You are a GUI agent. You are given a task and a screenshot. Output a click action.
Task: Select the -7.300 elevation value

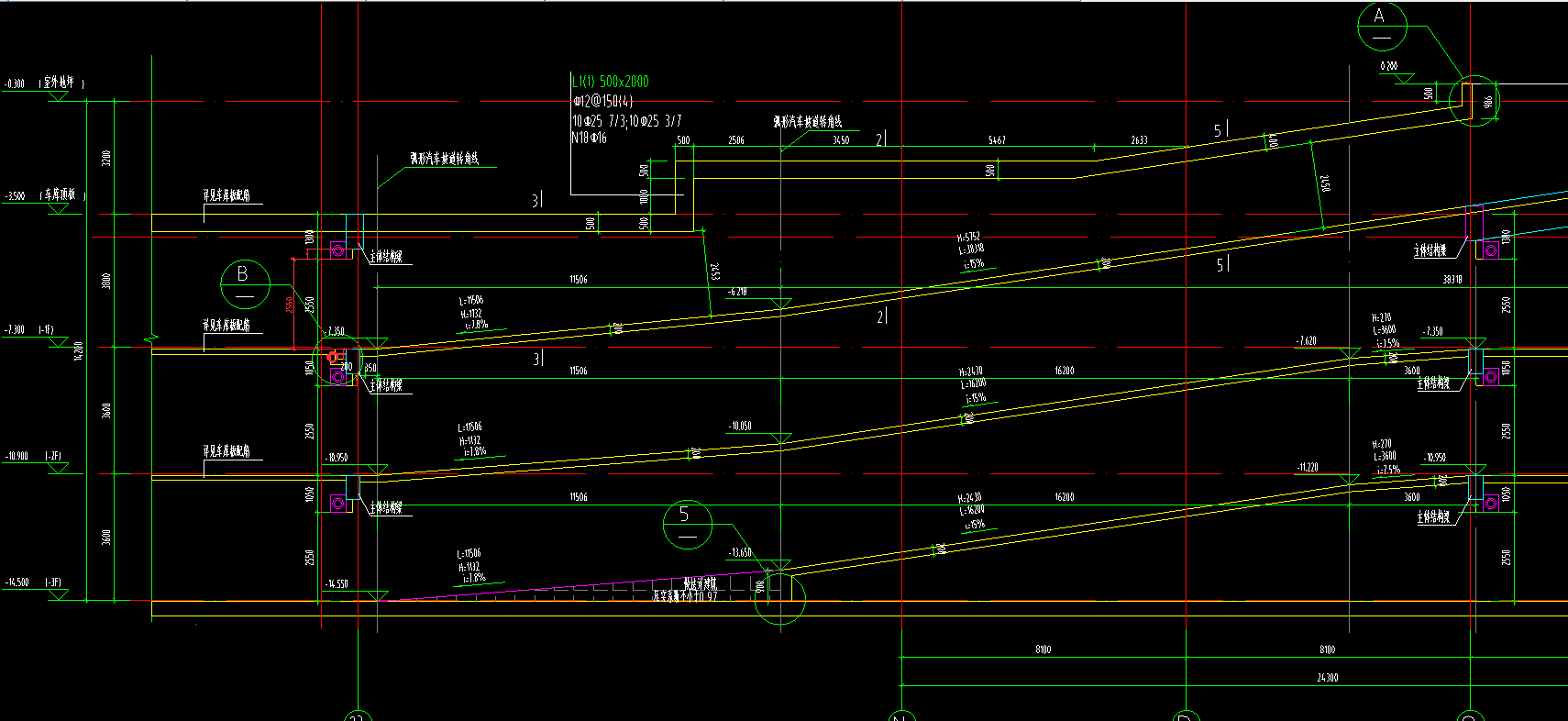tap(15, 329)
